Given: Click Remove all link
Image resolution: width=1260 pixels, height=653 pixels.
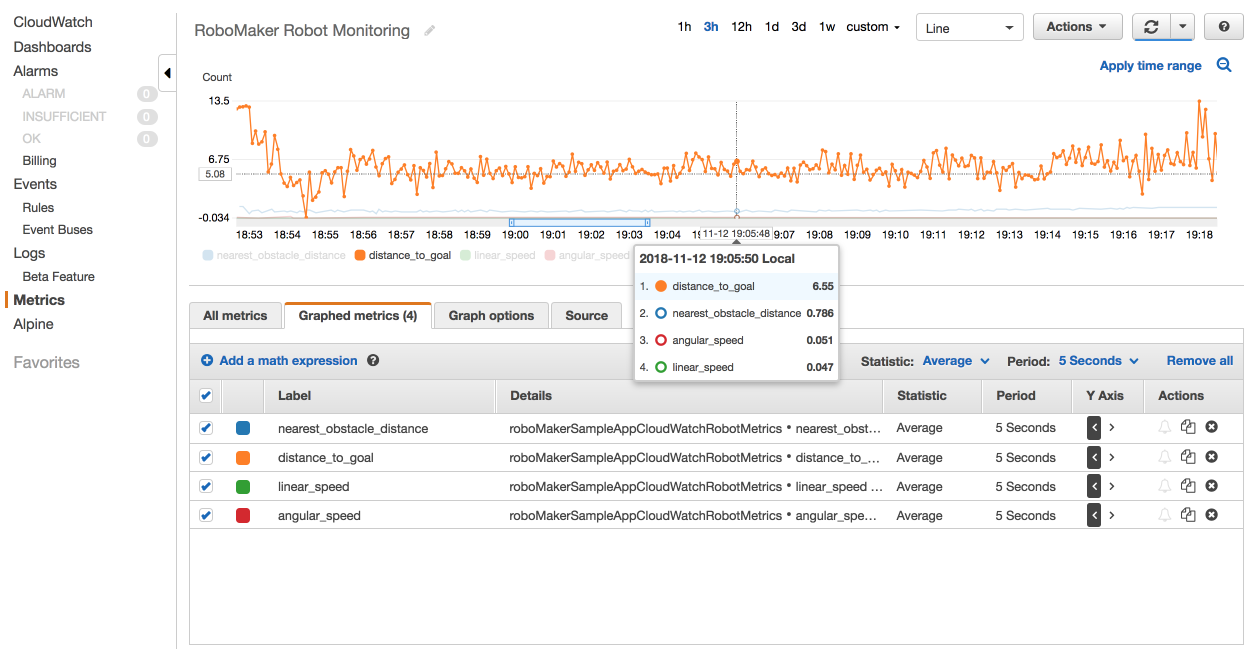Looking at the screenshot, I should pos(1200,361).
